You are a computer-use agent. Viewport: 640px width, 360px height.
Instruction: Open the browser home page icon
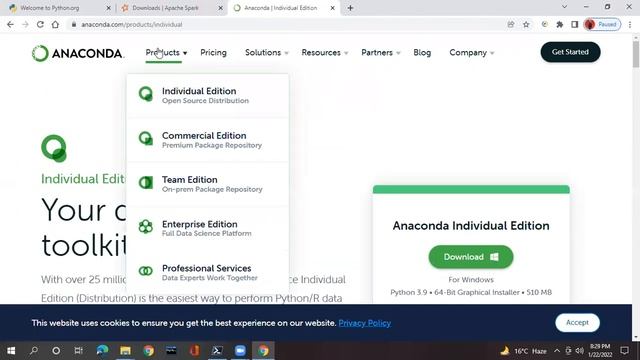55,24
